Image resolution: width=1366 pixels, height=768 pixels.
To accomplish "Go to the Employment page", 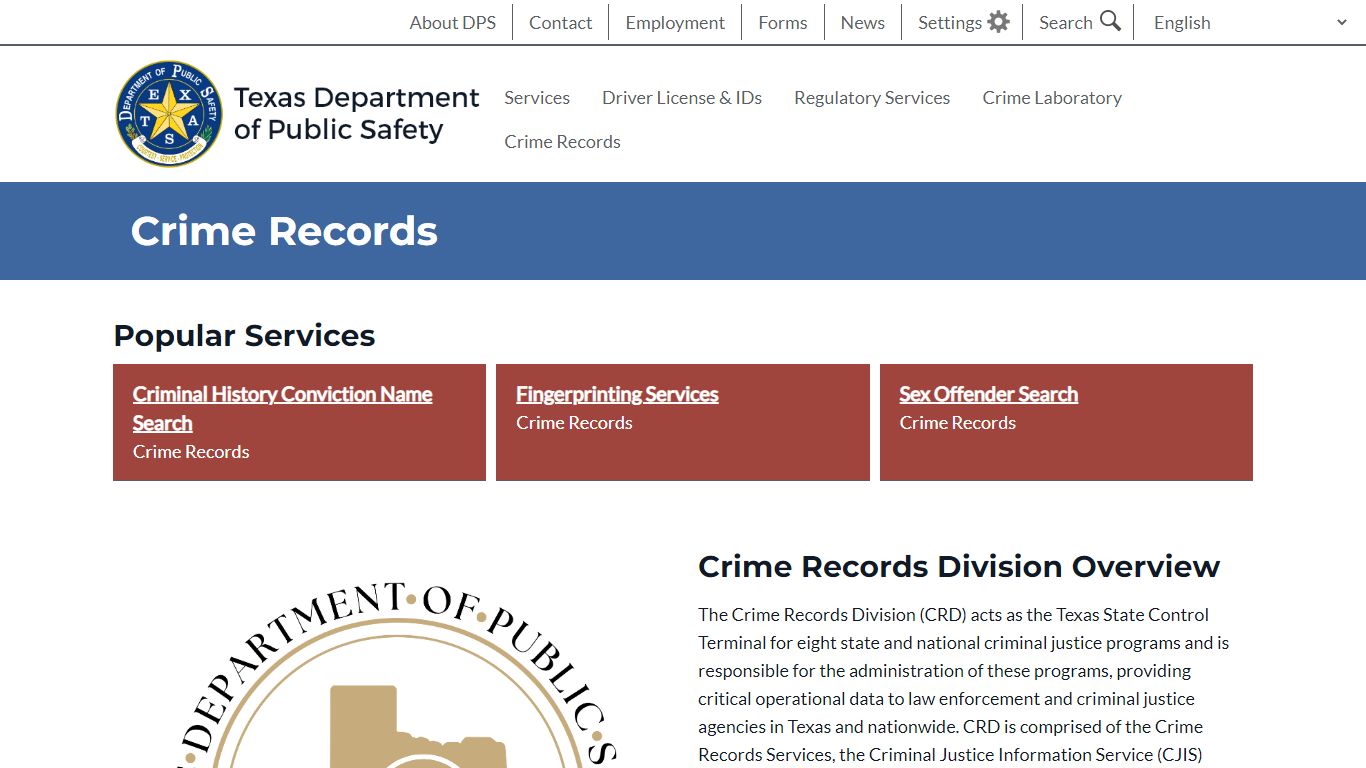I will coord(675,22).
